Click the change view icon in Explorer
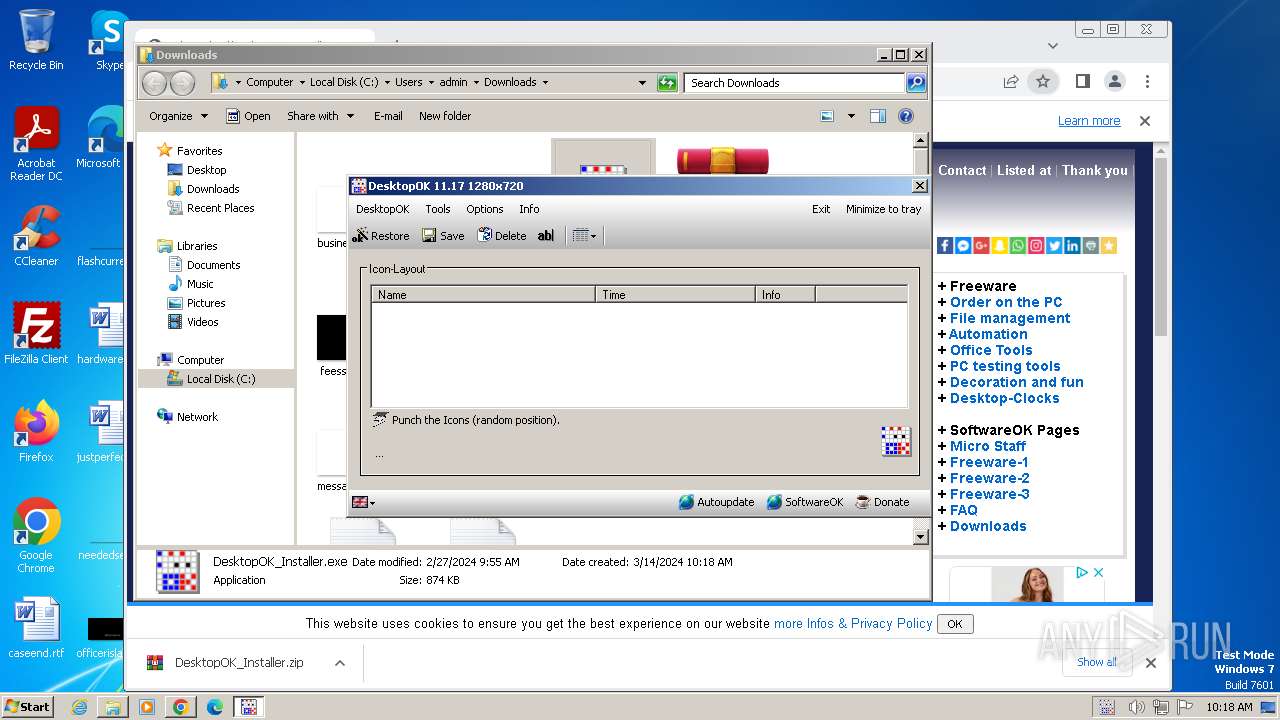The height and width of the screenshot is (720, 1280). tap(827, 116)
